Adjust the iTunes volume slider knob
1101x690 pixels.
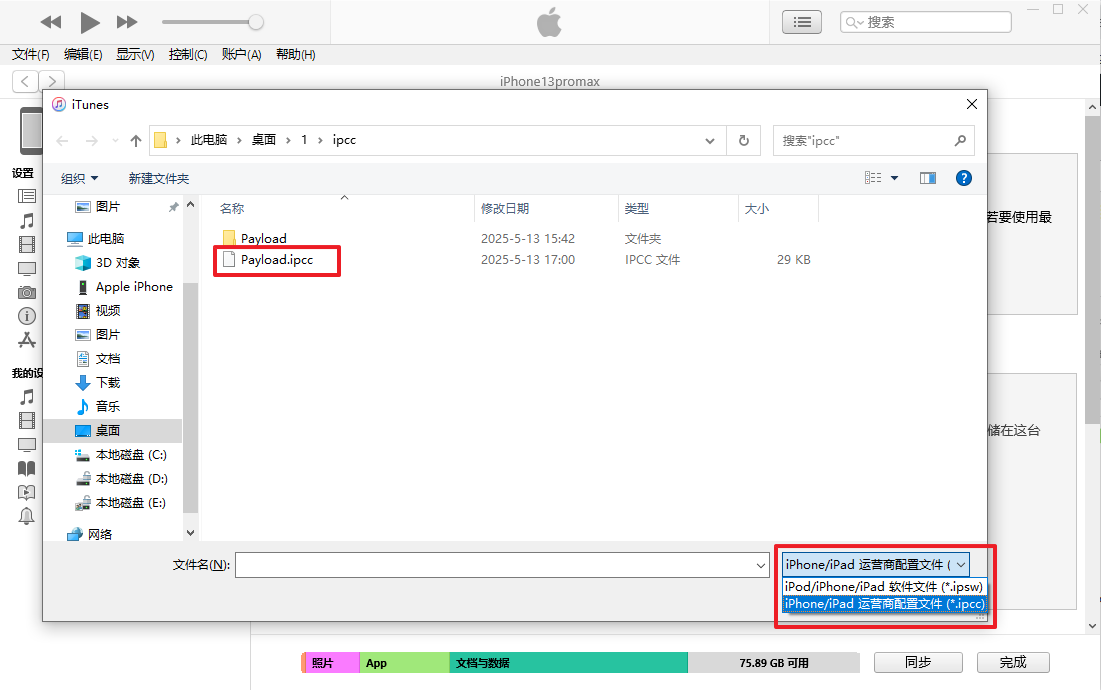click(256, 22)
